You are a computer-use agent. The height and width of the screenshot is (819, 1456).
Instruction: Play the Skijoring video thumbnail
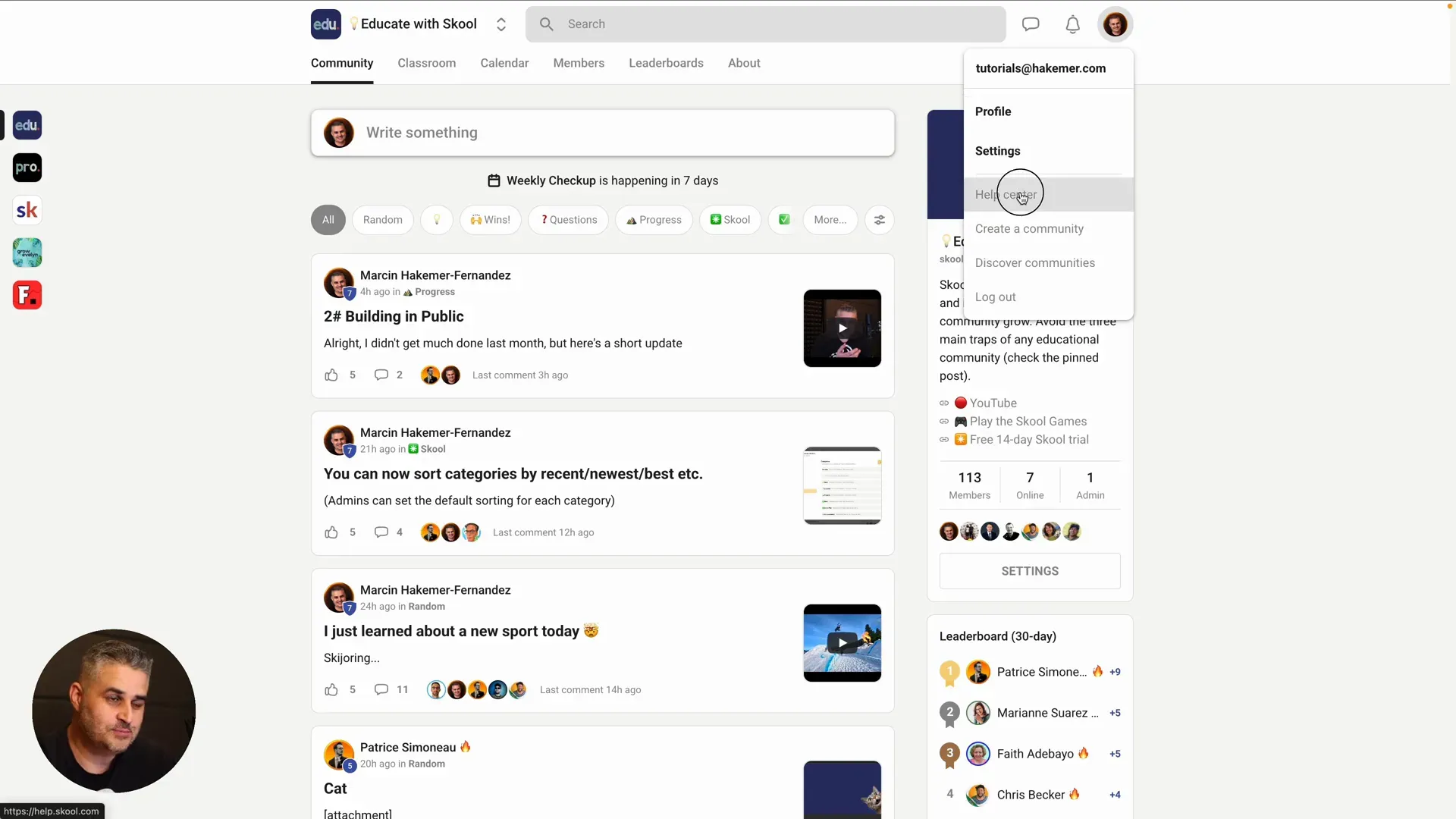point(843,643)
